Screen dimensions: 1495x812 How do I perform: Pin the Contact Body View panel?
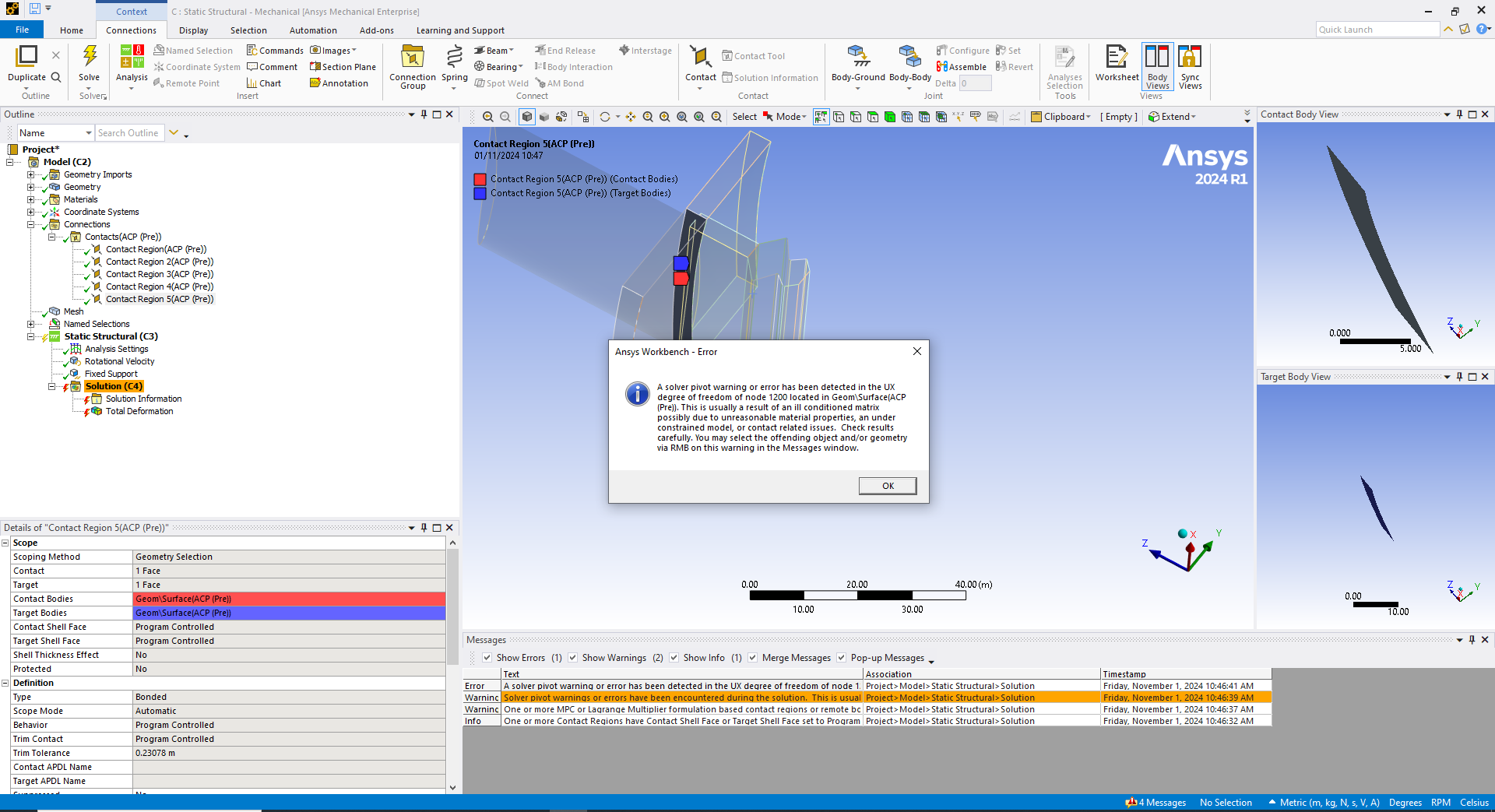coord(1460,114)
